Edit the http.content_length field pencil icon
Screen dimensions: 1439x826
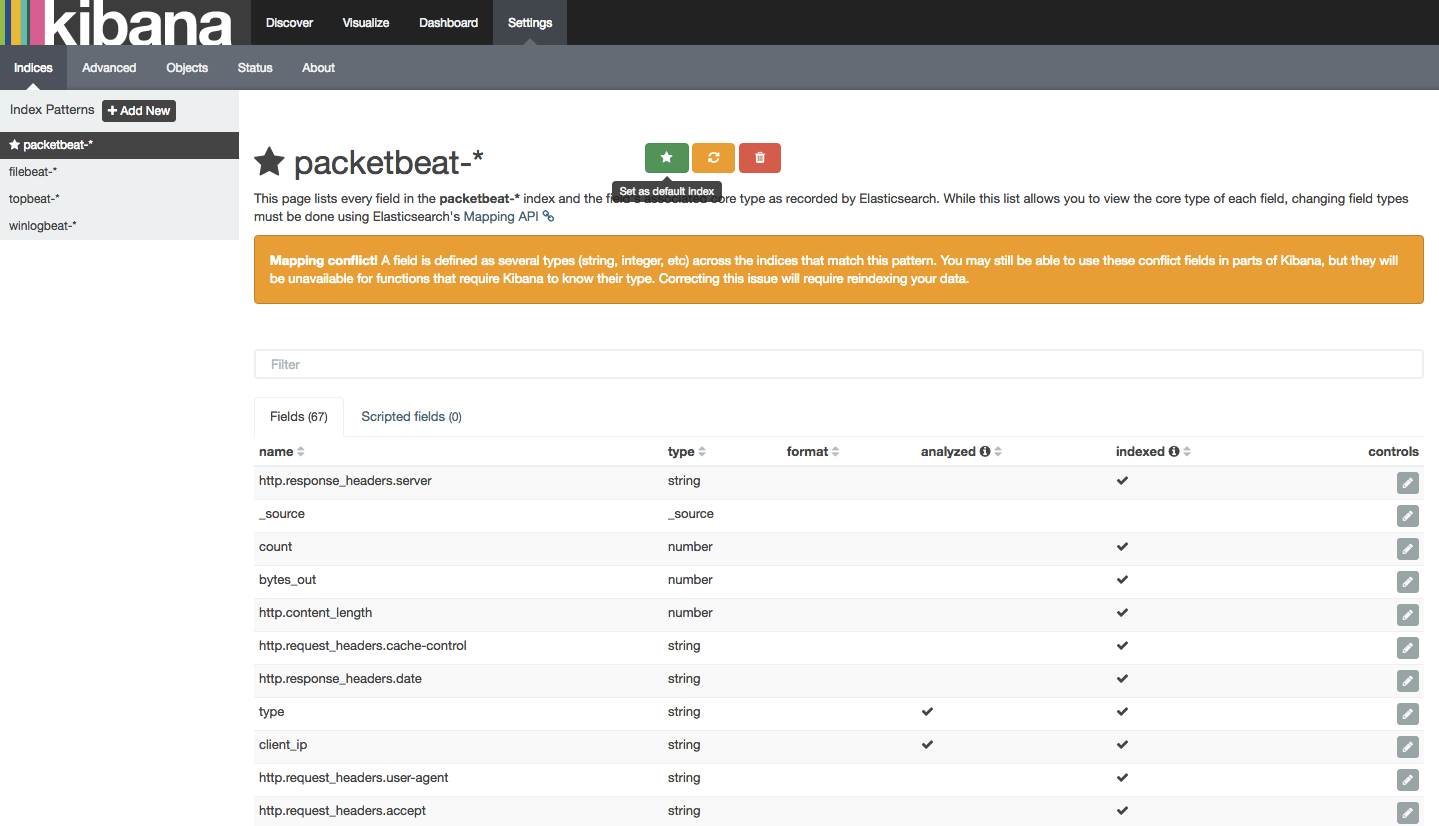(x=1408, y=616)
